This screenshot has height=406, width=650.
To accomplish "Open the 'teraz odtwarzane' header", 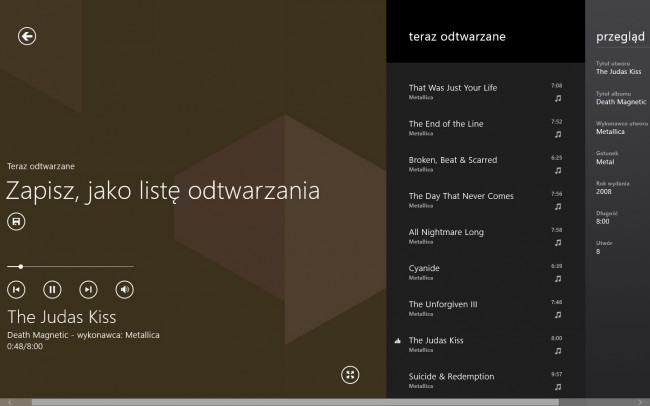I will (x=457, y=36).
